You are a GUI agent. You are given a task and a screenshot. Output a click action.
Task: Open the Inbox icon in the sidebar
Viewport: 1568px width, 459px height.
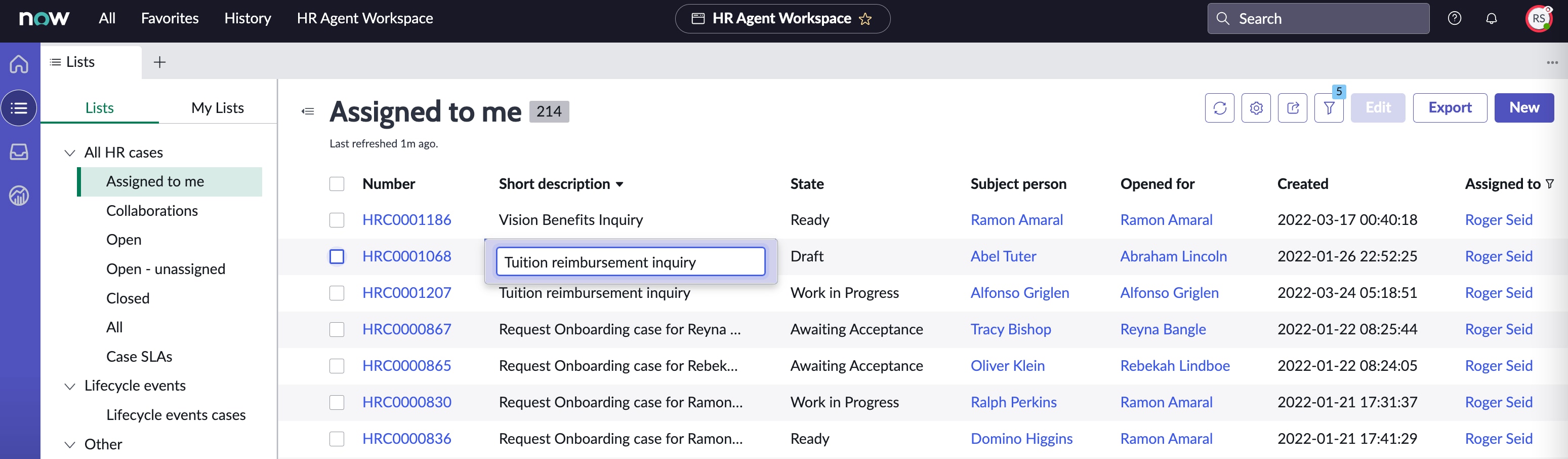[19, 152]
